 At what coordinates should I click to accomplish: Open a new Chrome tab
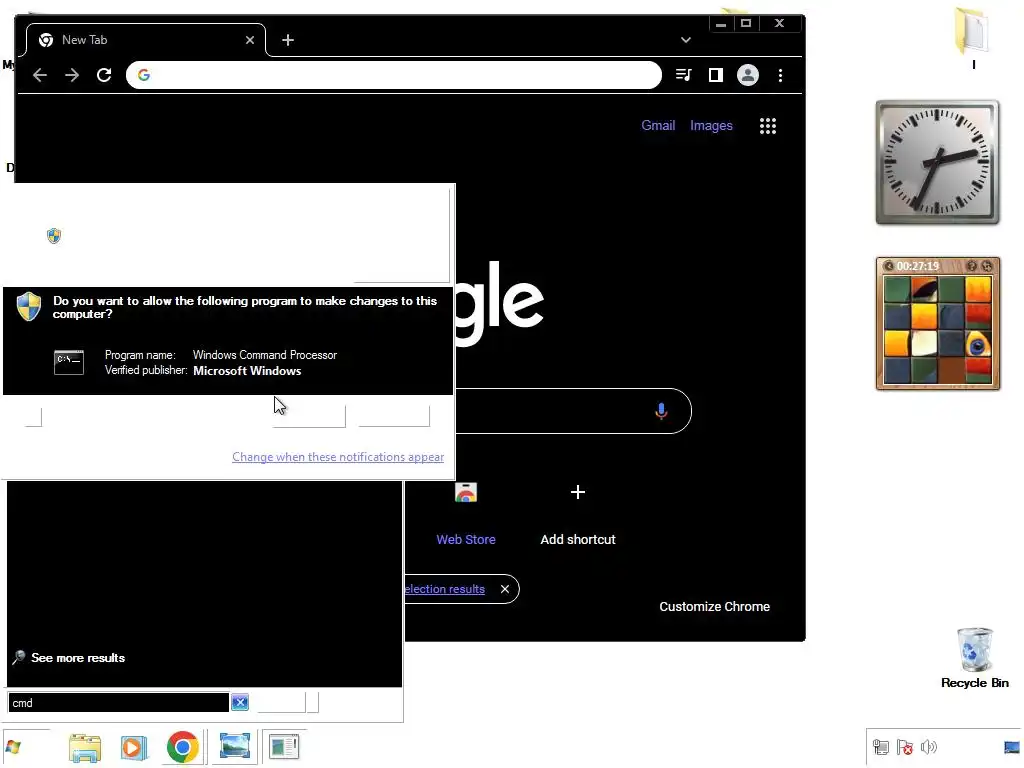(x=288, y=40)
